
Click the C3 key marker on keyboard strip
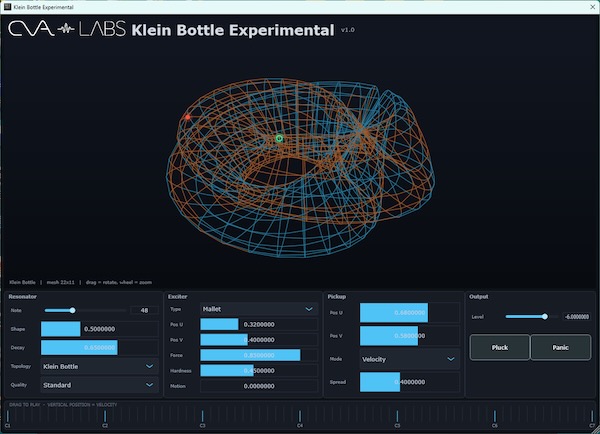coord(202,418)
